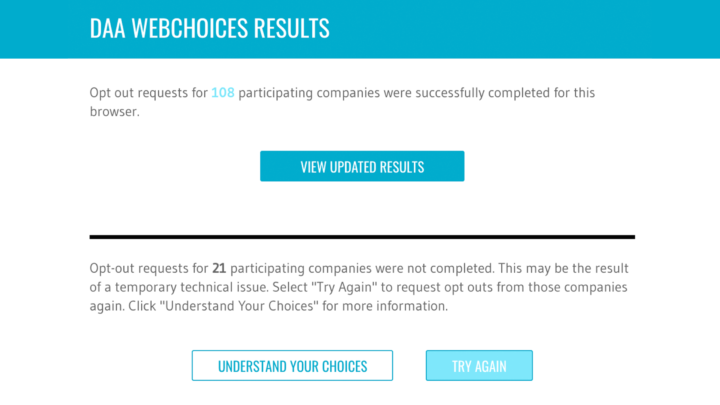Click the words "Opt out requests for" in first paragraph
720x405 pixels.
(x=147, y=93)
